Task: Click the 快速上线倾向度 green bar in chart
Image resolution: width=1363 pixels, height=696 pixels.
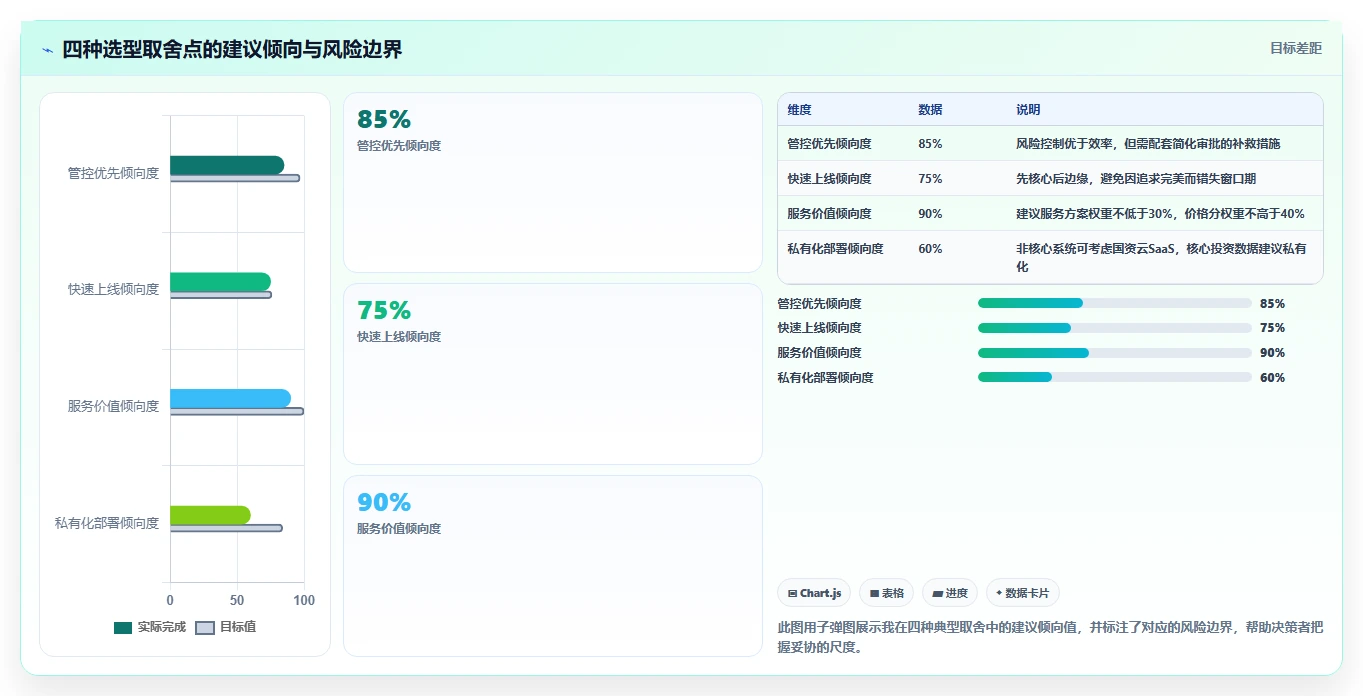Action: click(x=220, y=282)
